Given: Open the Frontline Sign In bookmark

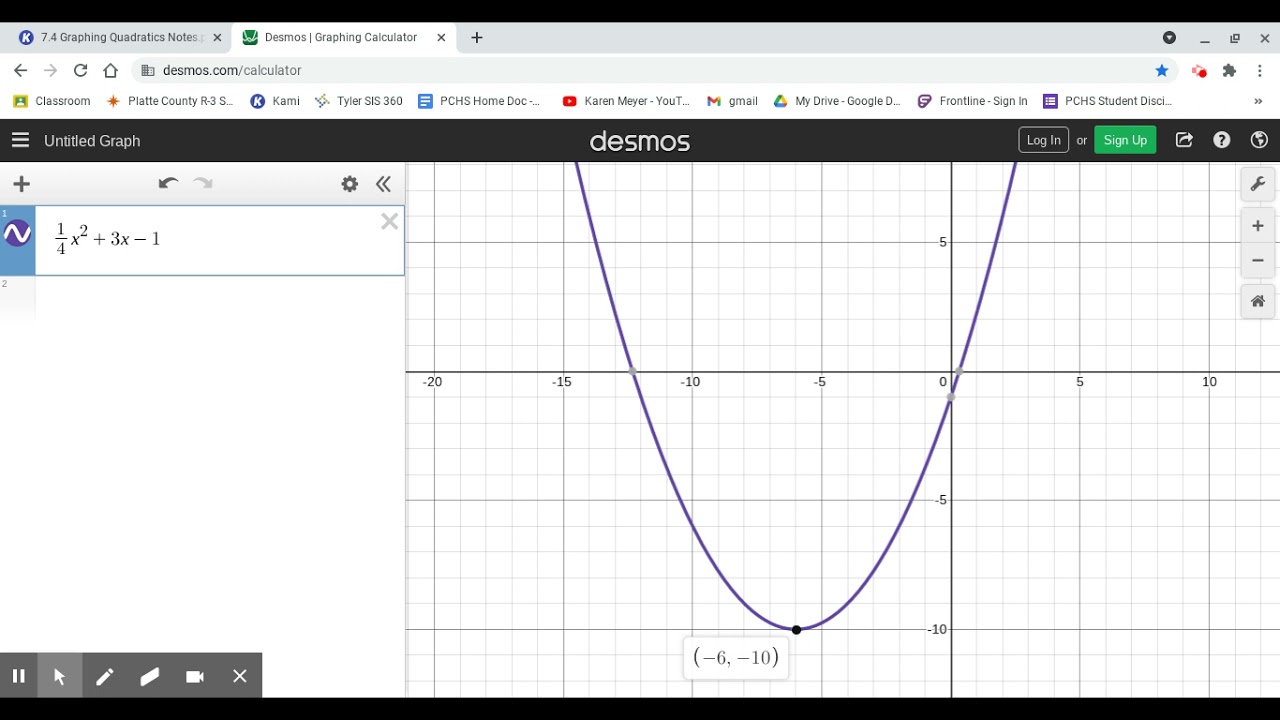Looking at the screenshot, I should coord(972,101).
